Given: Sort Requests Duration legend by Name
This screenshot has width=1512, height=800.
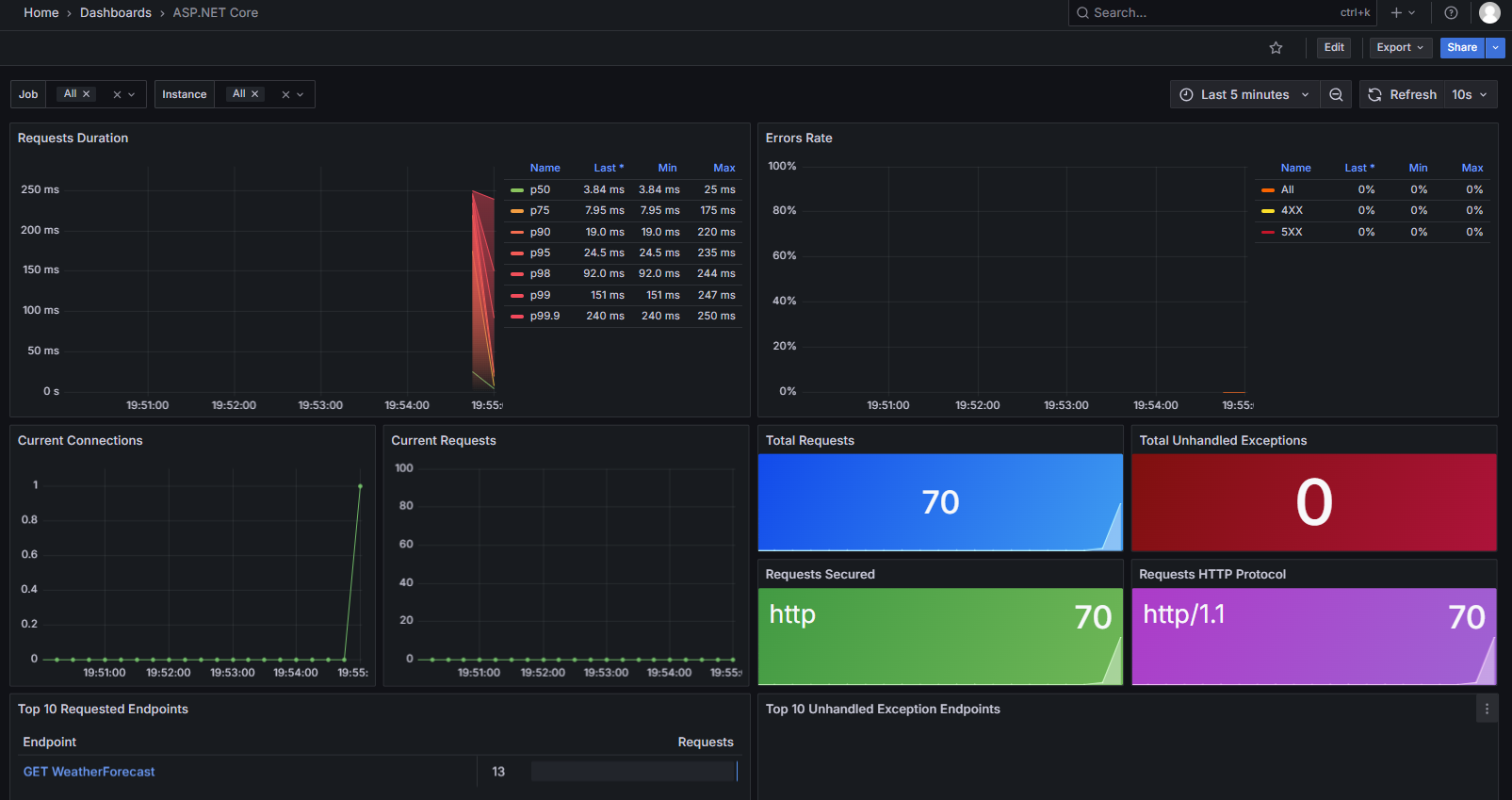Looking at the screenshot, I should [x=545, y=168].
